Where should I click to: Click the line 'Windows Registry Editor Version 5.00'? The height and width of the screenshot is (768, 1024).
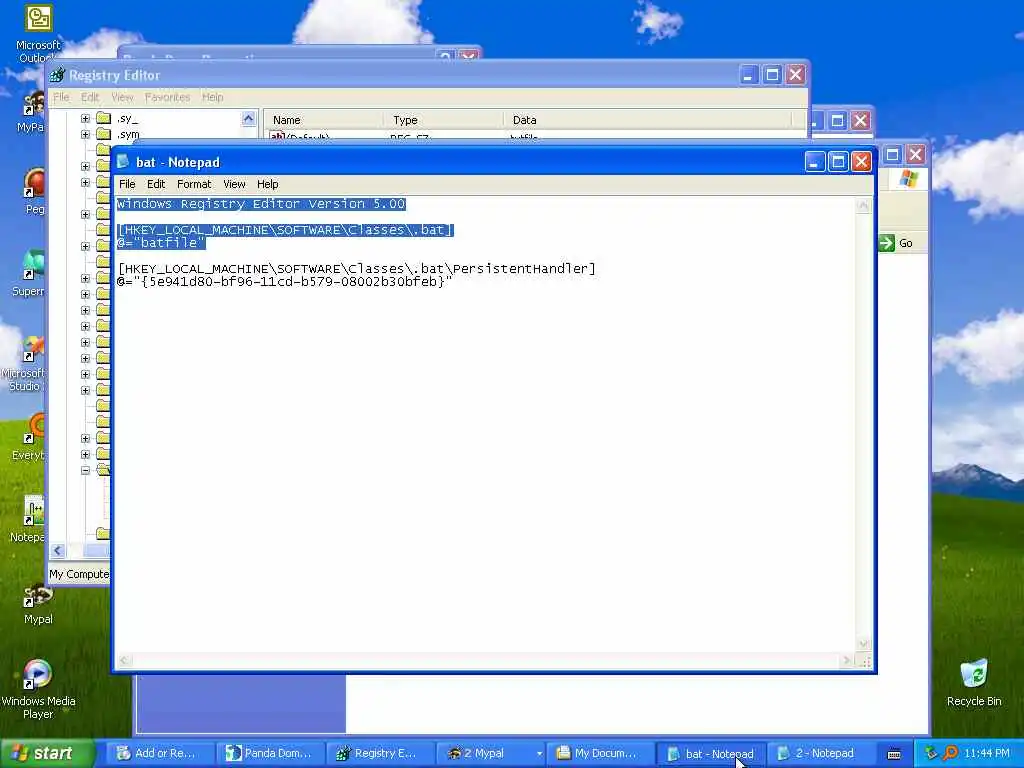click(x=261, y=204)
